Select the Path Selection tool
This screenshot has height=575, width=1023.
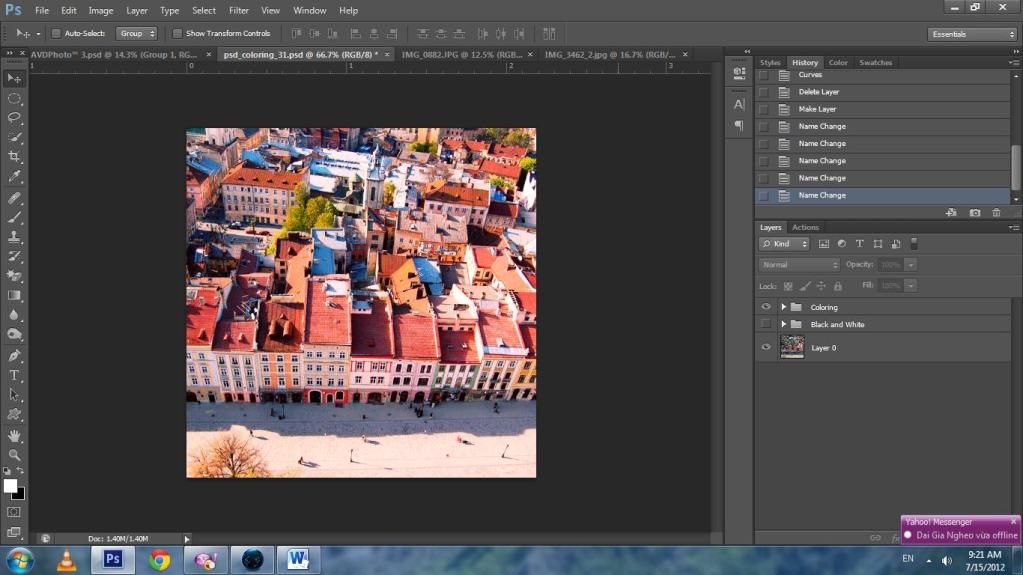tap(14, 396)
